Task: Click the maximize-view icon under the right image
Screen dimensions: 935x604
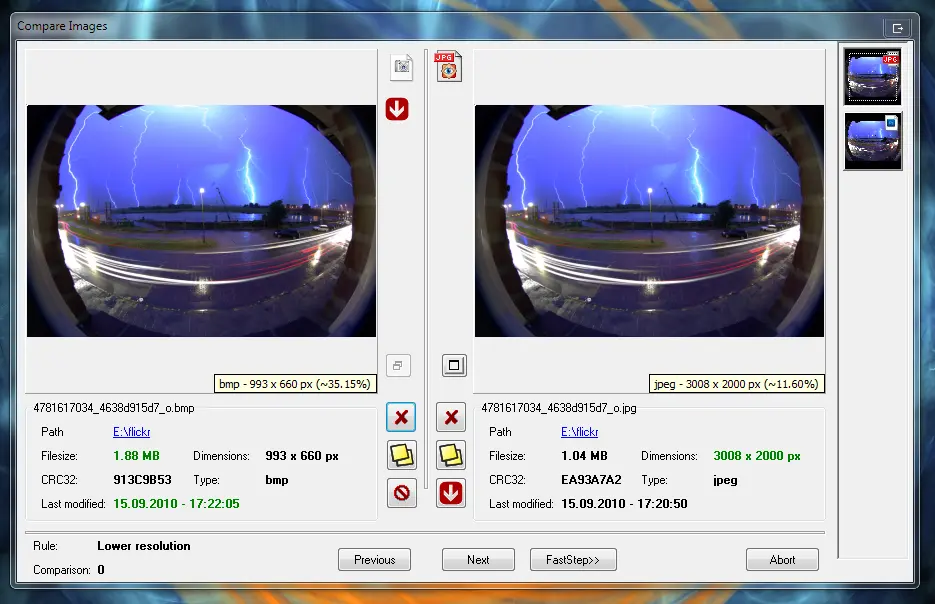Action: (x=454, y=366)
